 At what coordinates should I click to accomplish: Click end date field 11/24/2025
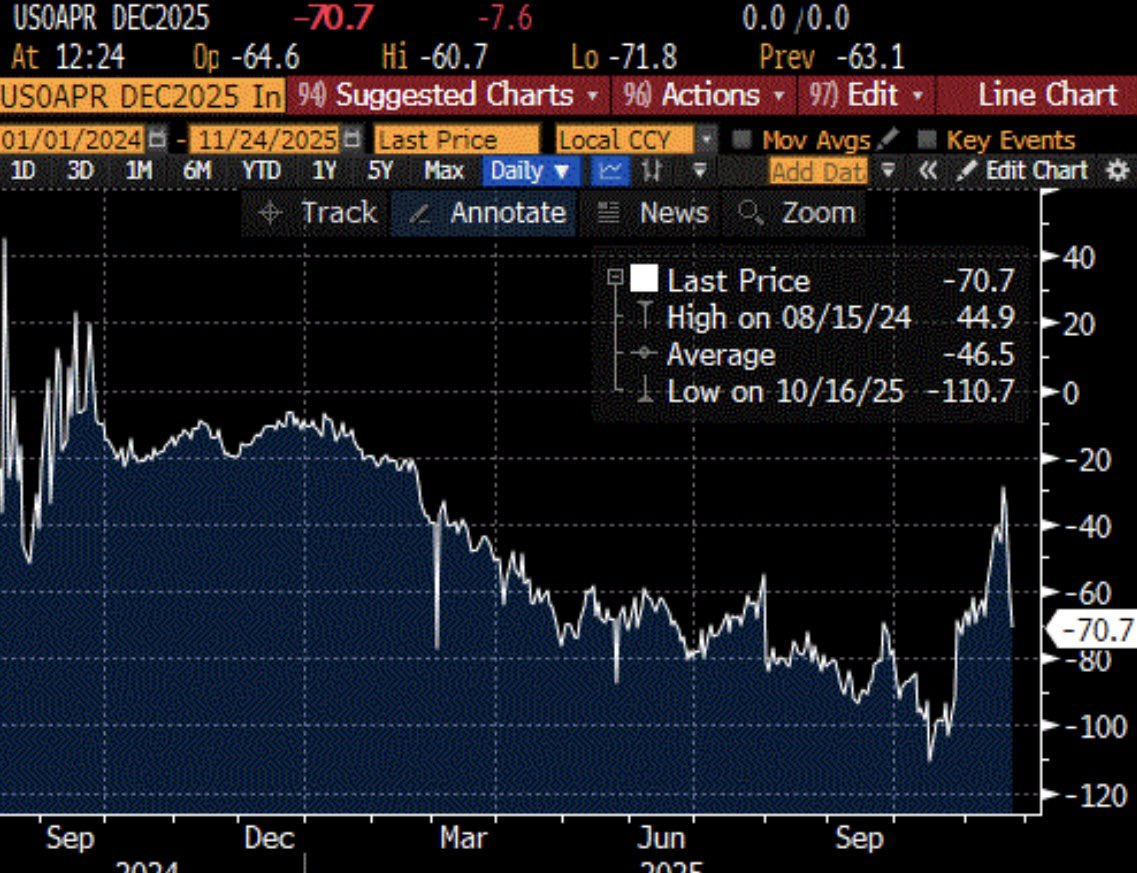coord(266,139)
